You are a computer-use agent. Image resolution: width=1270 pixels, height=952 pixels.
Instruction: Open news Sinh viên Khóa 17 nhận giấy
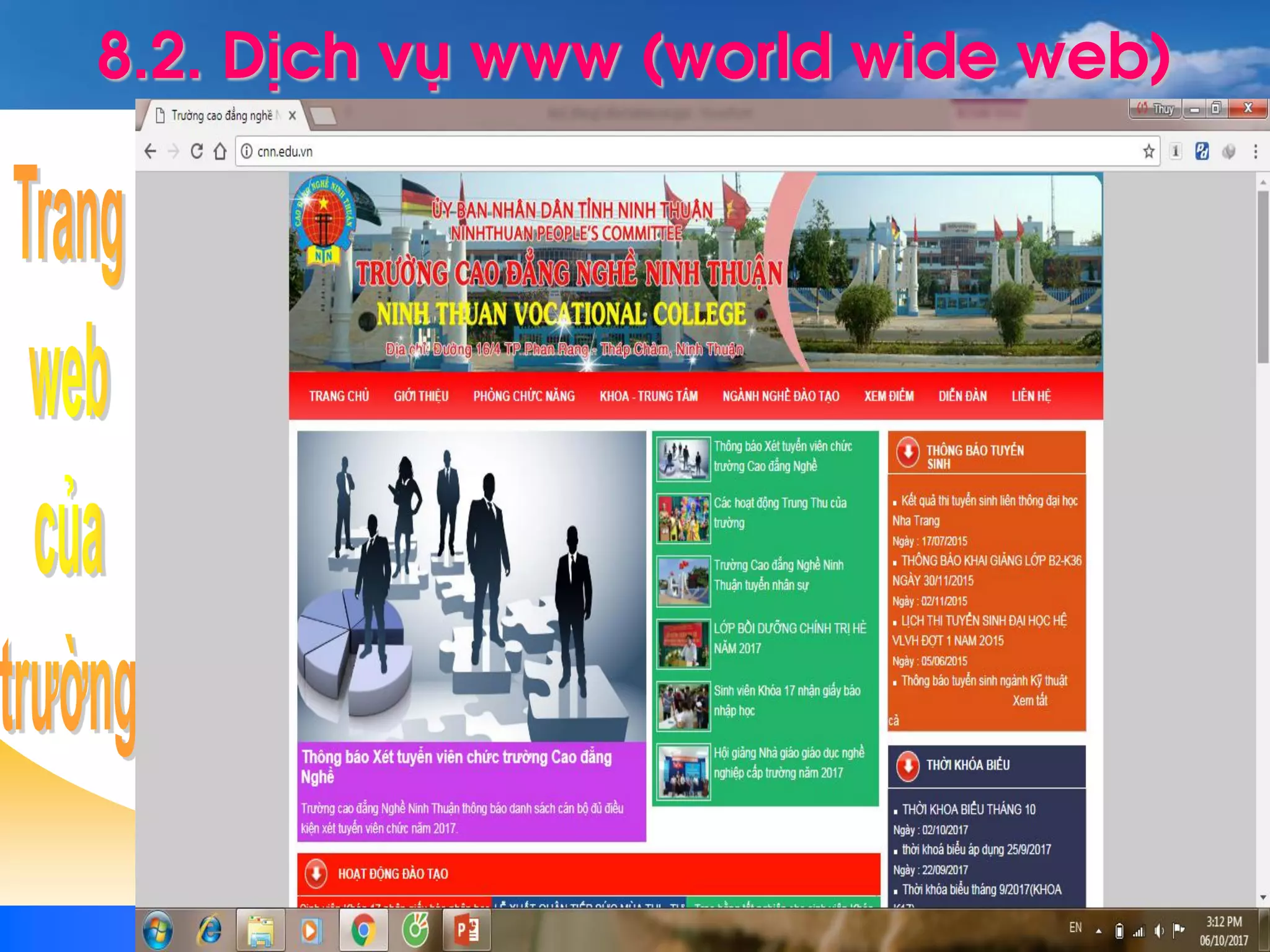pyautogui.click(x=787, y=700)
